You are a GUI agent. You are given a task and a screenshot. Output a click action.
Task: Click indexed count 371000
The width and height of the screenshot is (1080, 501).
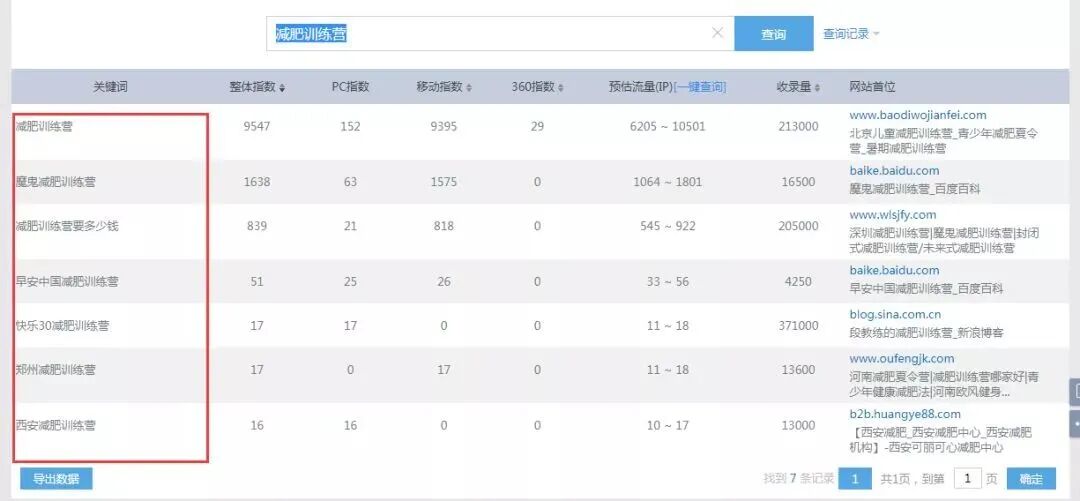coord(798,326)
